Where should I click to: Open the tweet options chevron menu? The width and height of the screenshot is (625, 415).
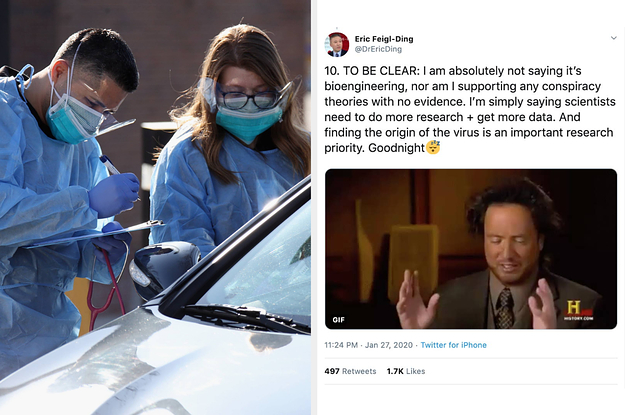(613, 38)
